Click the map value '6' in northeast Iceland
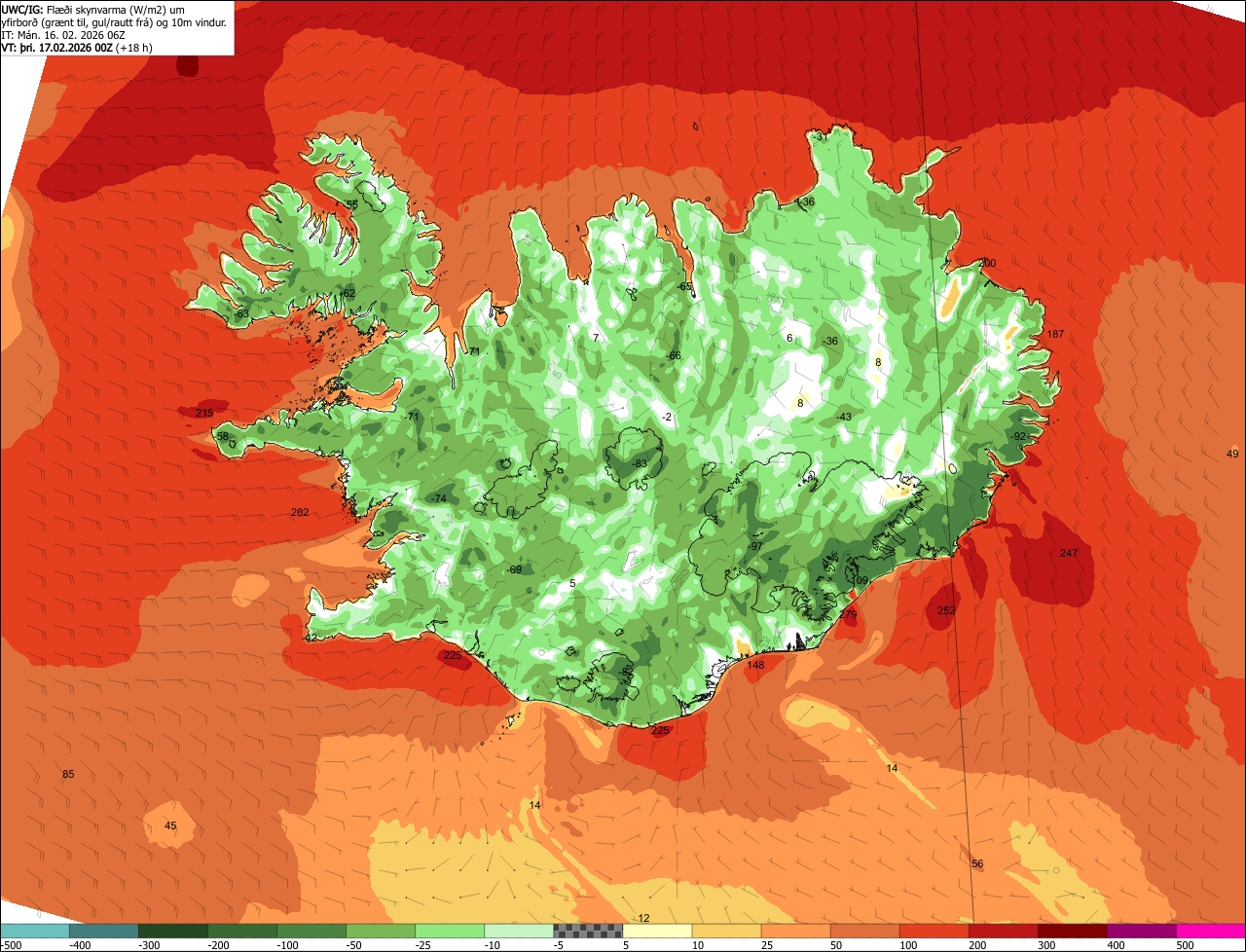Image resolution: width=1246 pixels, height=952 pixels. [789, 339]
